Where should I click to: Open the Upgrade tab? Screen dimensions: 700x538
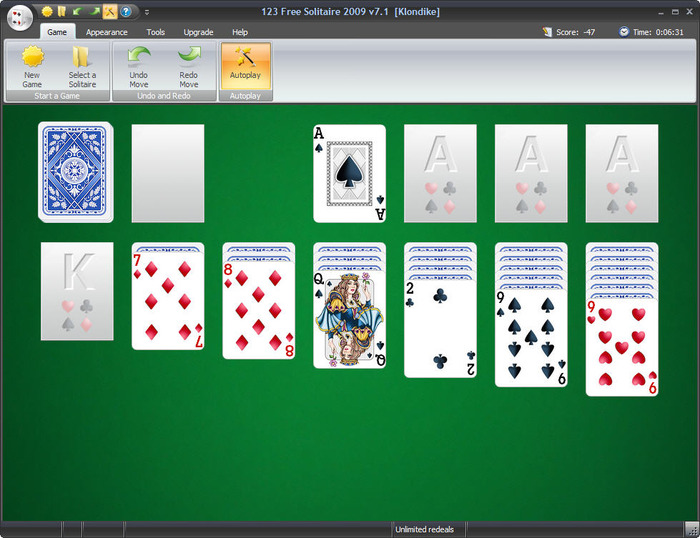(x=198, y=32)
